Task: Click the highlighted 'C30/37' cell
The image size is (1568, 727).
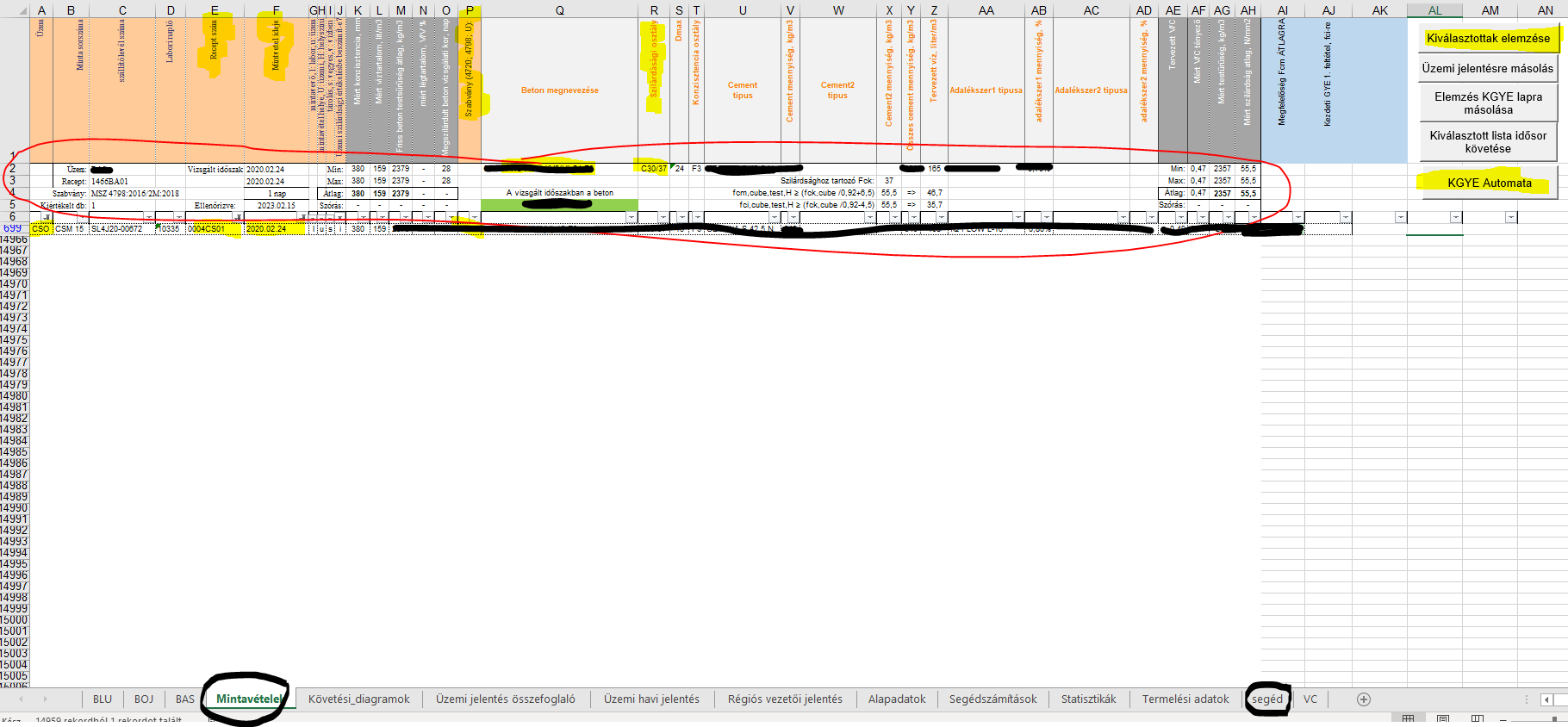Action: point(654,169)
